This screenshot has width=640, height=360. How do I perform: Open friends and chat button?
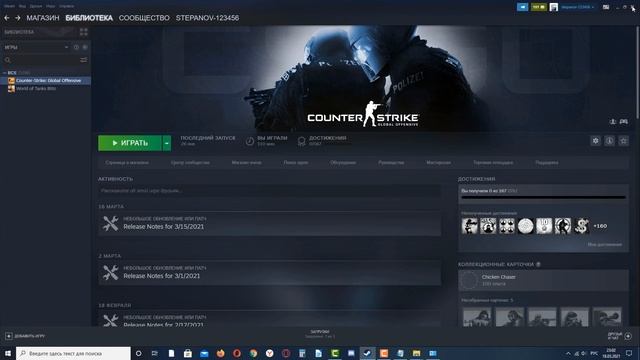[x=620, y=336]
